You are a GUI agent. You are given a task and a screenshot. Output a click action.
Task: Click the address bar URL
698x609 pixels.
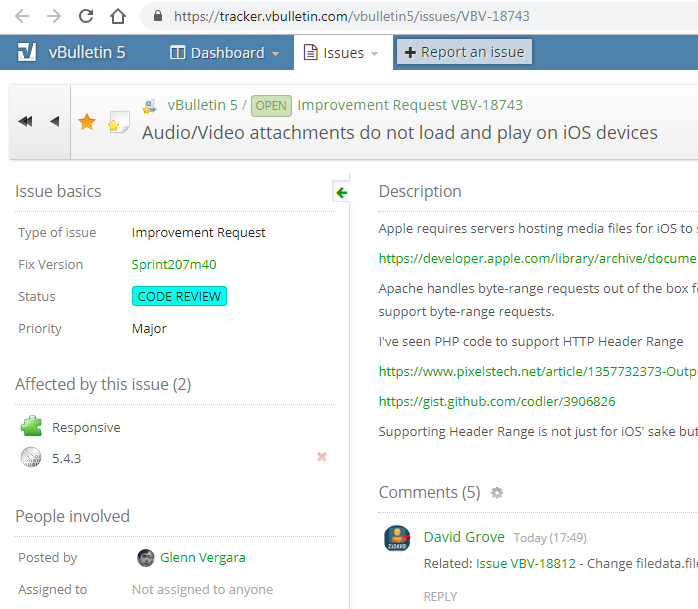pyautogui.click(x=352, y=16)
